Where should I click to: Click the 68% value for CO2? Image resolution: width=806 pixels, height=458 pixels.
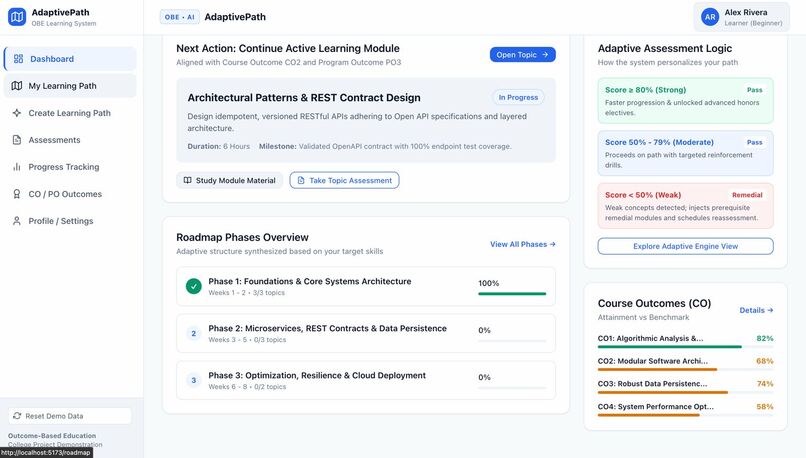[x=765, y=361]
